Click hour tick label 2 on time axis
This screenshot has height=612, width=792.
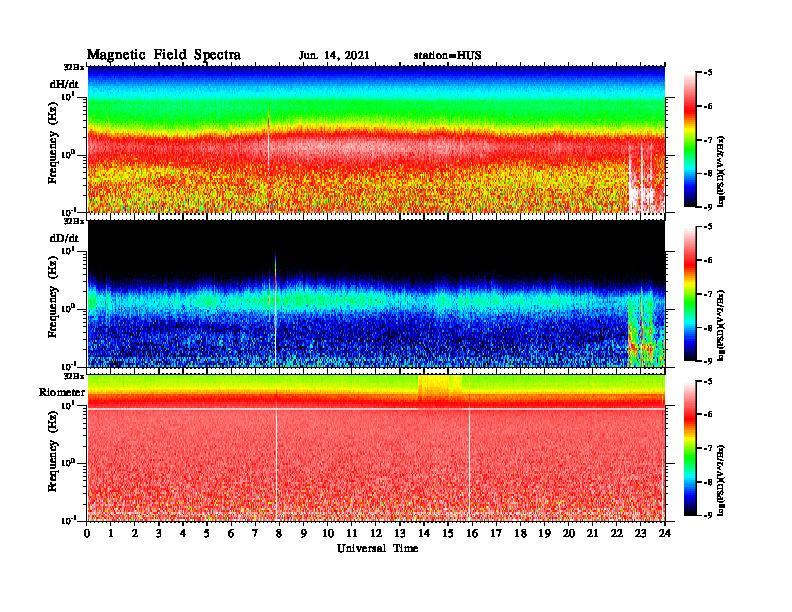tap(135, 534)
